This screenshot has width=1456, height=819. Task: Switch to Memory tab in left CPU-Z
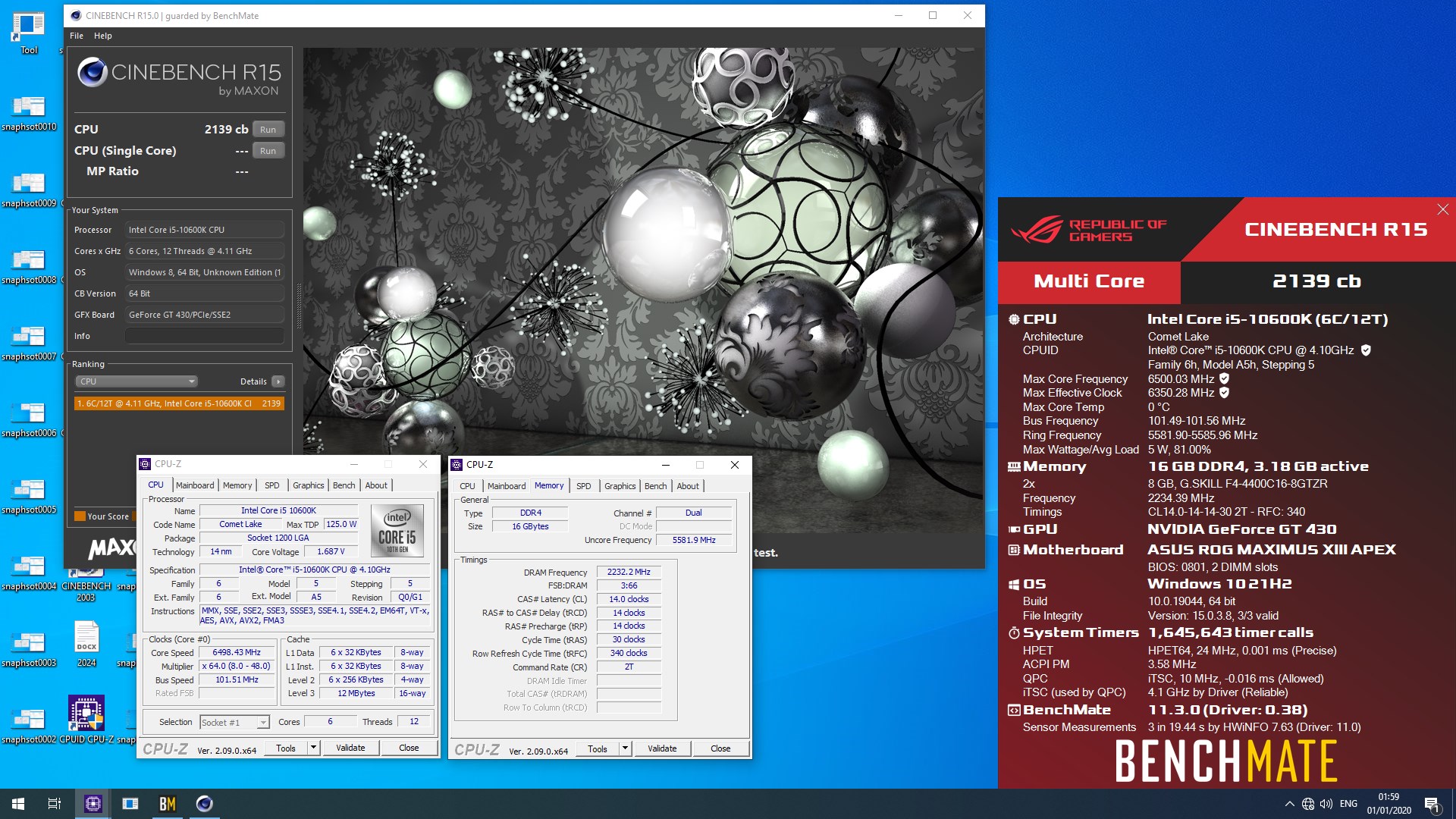click(237, 485)
